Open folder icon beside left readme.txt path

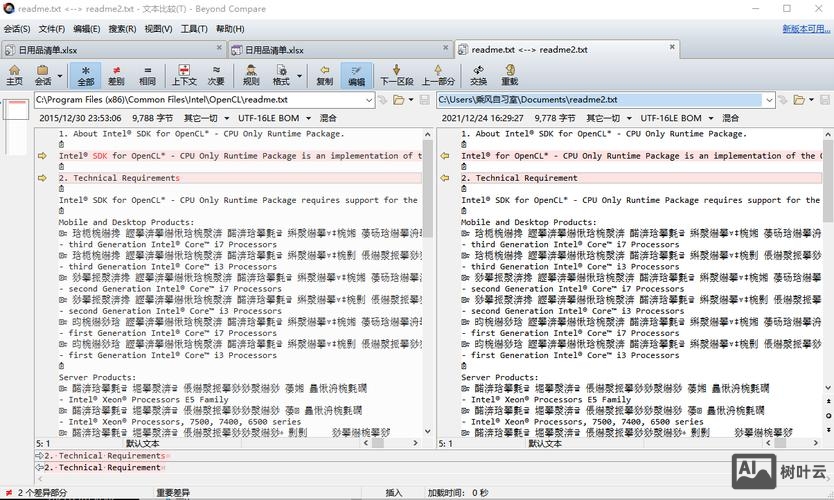(398, 99)
